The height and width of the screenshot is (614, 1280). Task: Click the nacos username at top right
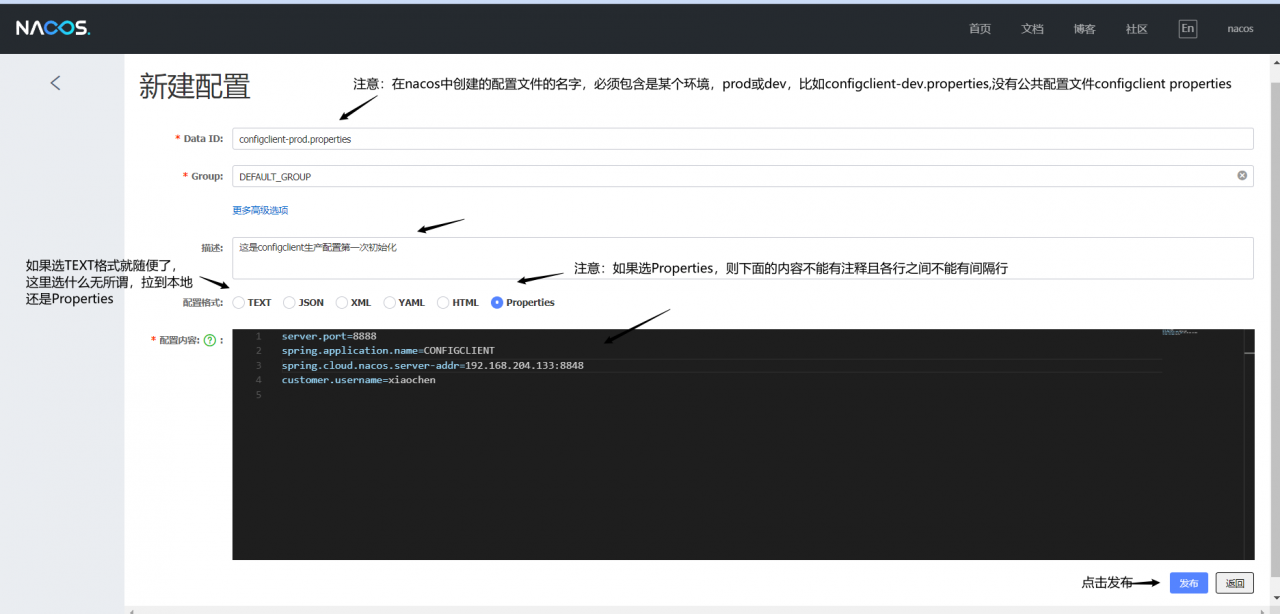(1240, 28)
